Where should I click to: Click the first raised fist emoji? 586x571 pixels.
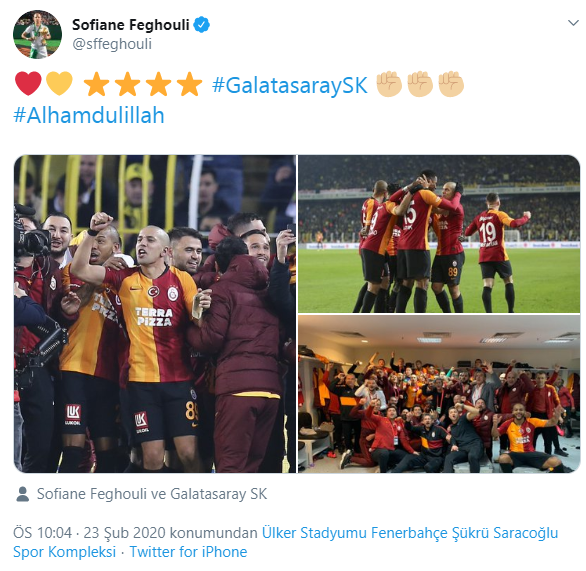click(x=389, y=84)
